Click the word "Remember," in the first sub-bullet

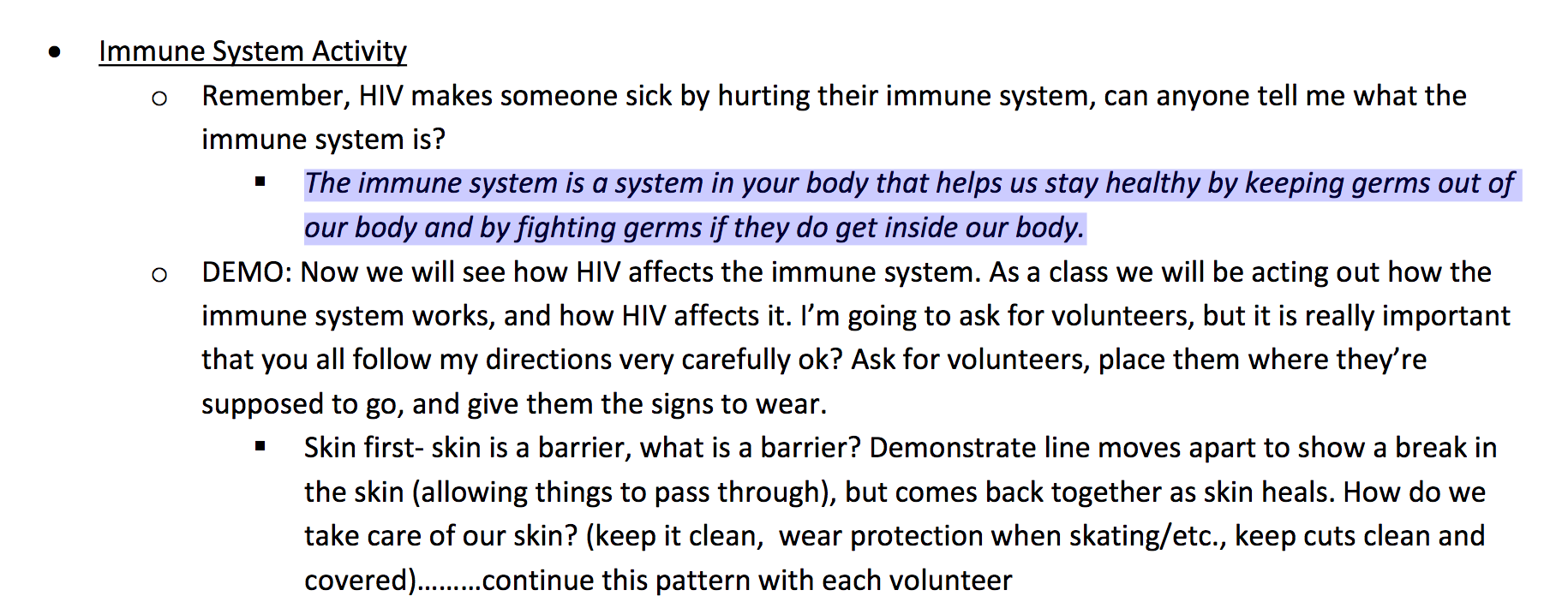[x=276, y=96]
